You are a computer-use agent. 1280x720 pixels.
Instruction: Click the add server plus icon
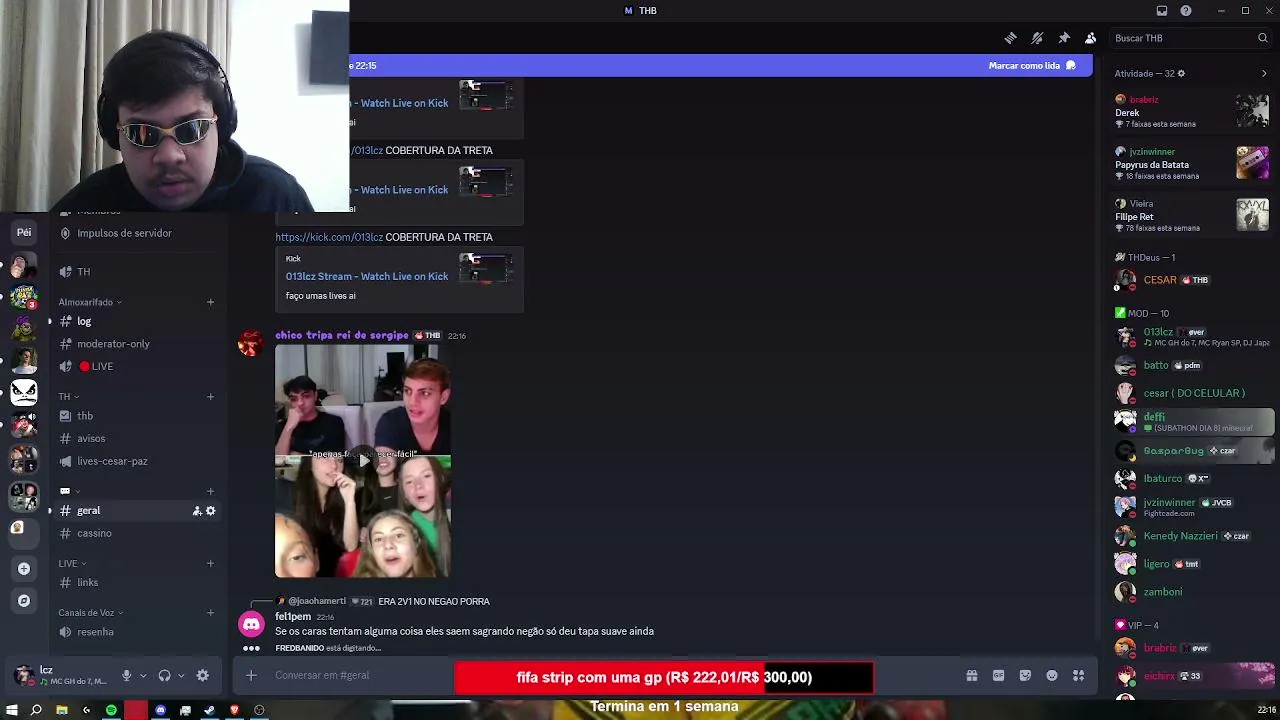pos(24,569)
